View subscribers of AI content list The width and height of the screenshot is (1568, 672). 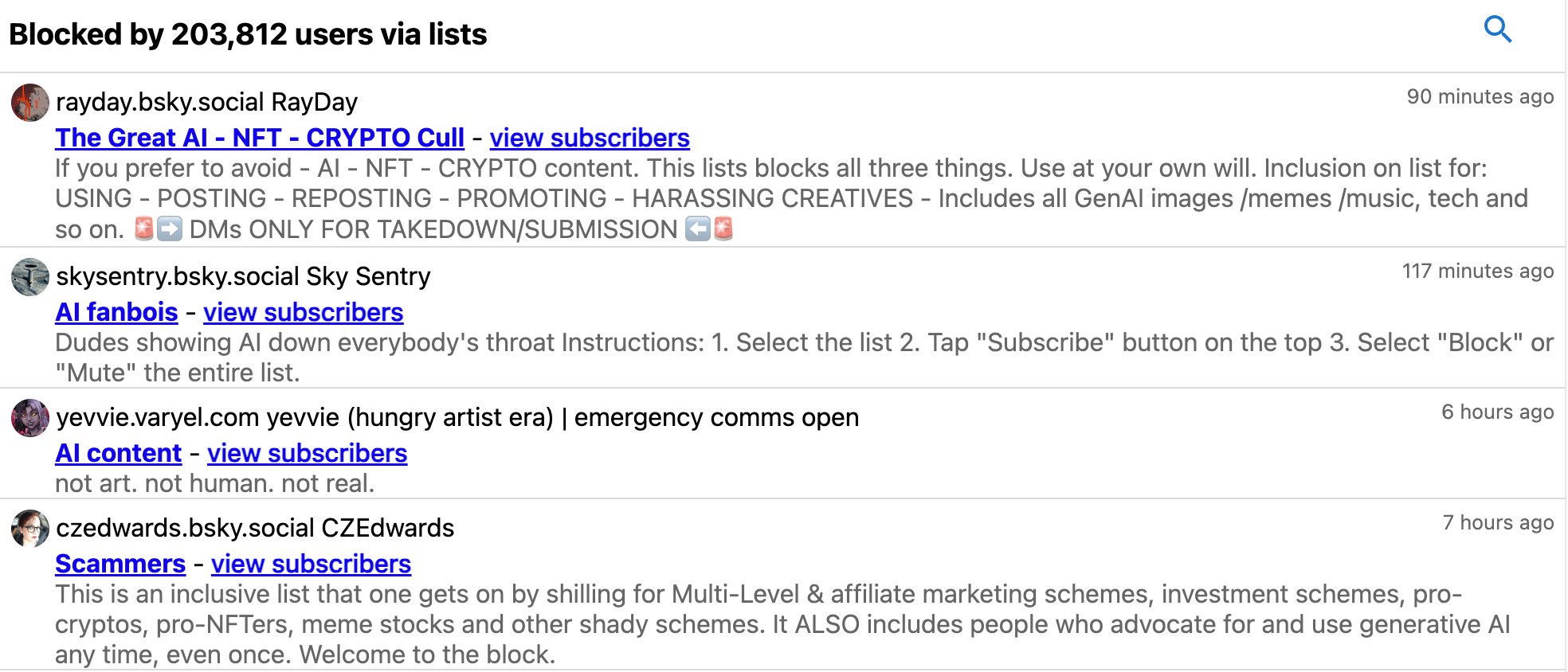coord(307,453)
